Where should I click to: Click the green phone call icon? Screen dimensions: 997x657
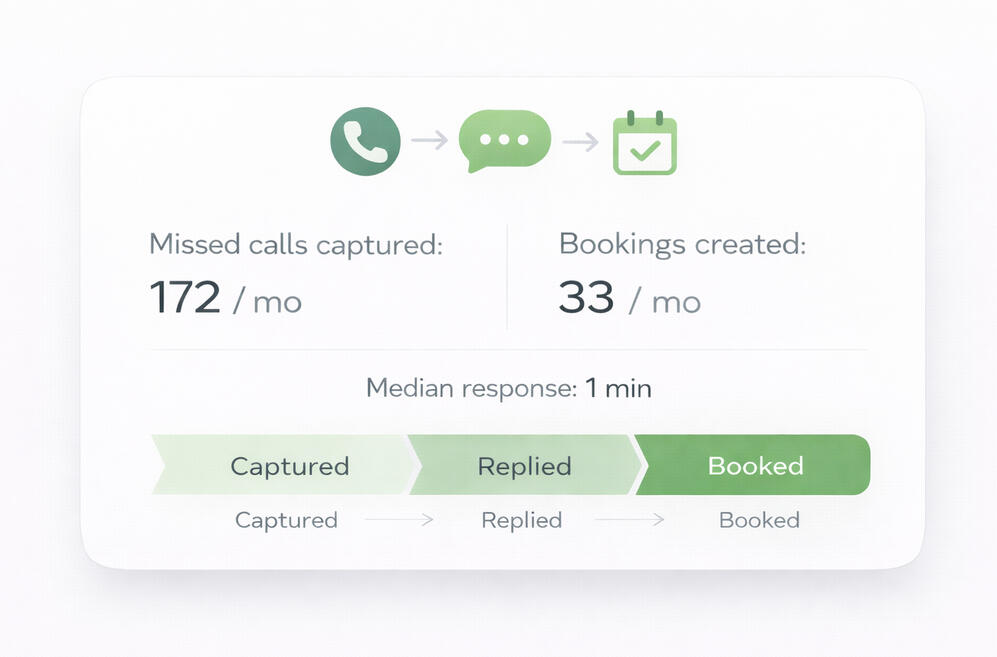click(x=365, y=141)
